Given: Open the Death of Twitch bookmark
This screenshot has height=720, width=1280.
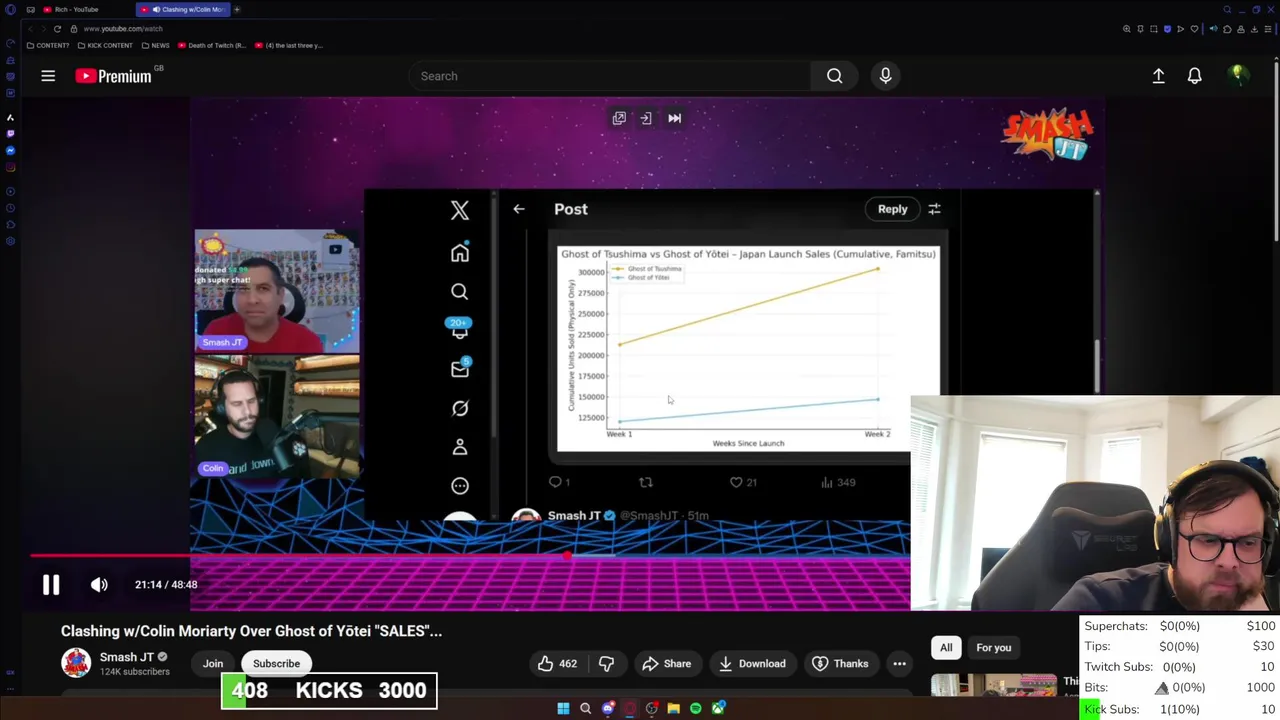Looking at the screenshot, I should click(212, 45).
